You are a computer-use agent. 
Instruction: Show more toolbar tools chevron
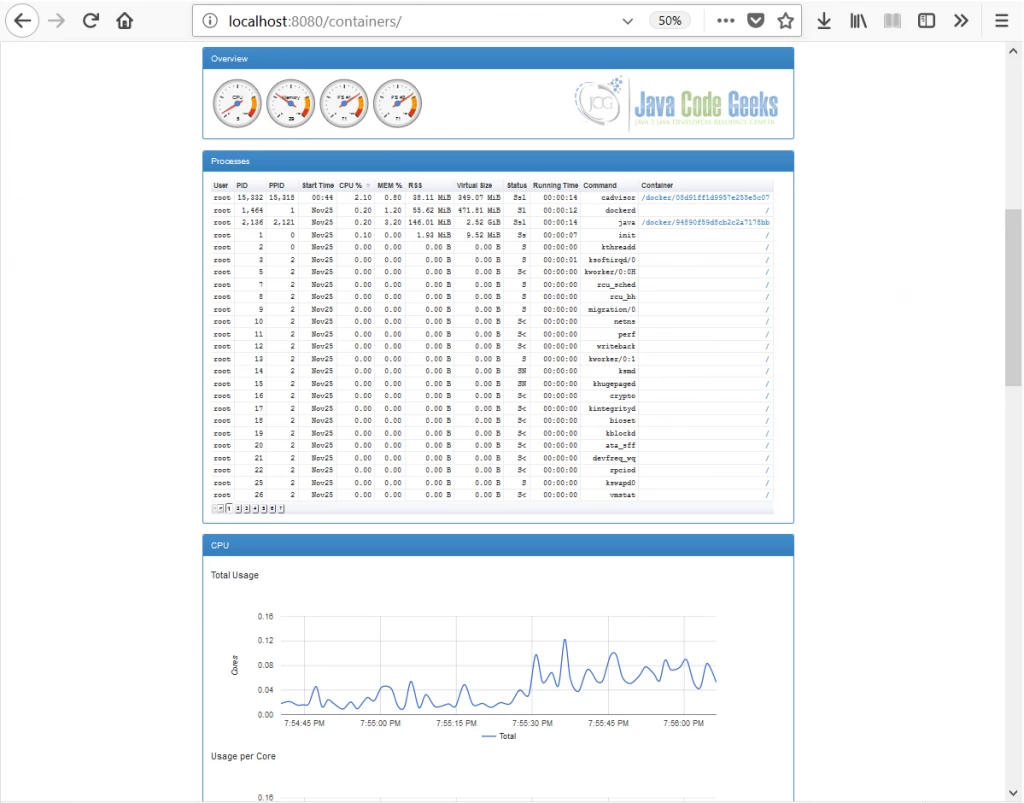click(961, 21)
